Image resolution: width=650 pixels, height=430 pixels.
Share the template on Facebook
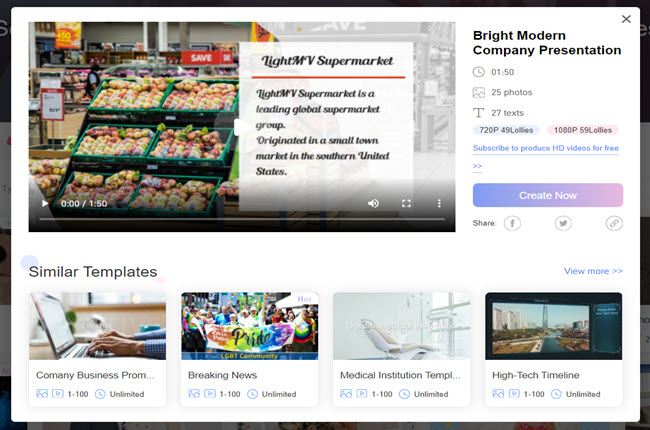click(512, 223)
